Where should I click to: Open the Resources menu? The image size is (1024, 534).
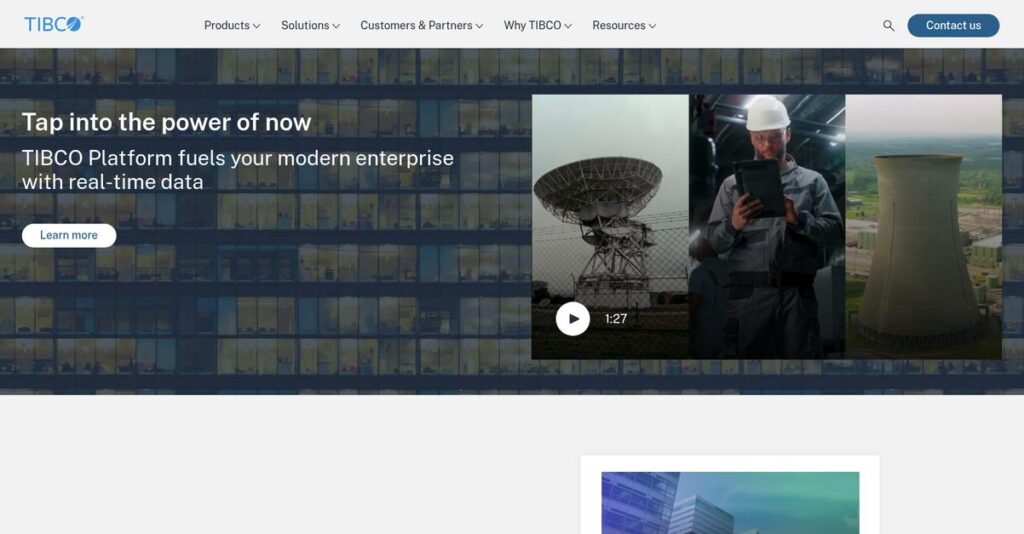[x=624, y=25]
